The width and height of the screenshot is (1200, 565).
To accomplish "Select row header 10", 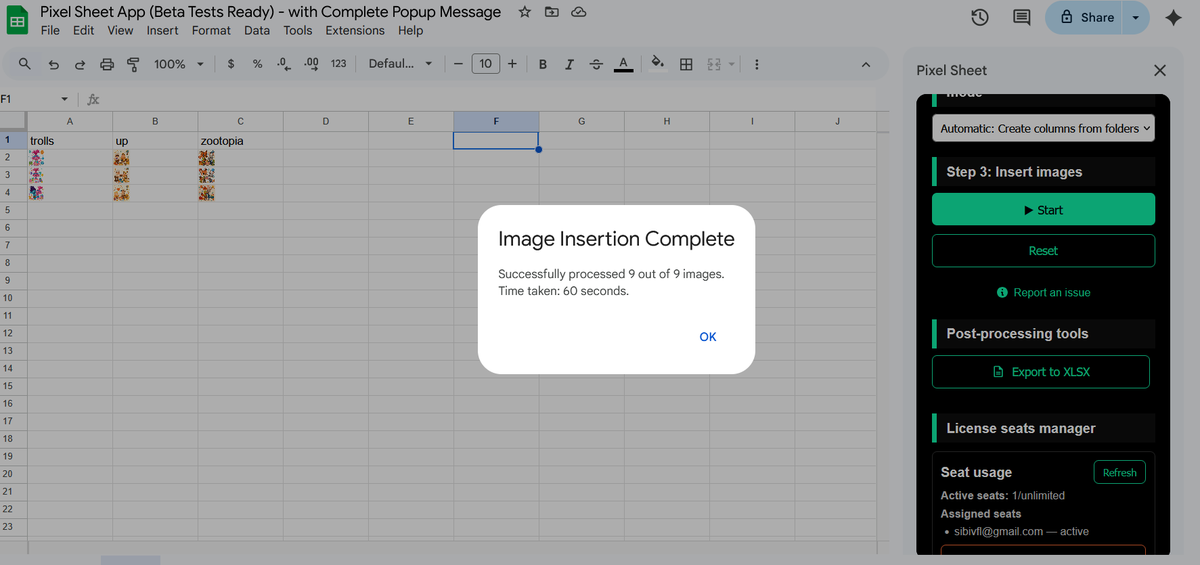I will (8, 298).
